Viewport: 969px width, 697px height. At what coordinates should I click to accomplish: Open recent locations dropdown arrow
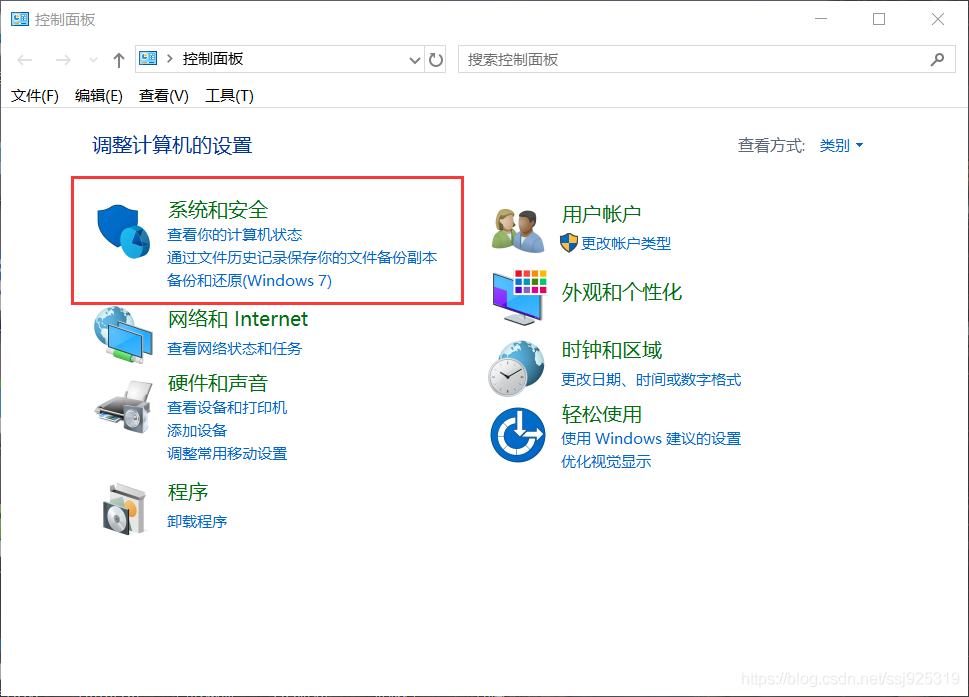click(93, 60)
